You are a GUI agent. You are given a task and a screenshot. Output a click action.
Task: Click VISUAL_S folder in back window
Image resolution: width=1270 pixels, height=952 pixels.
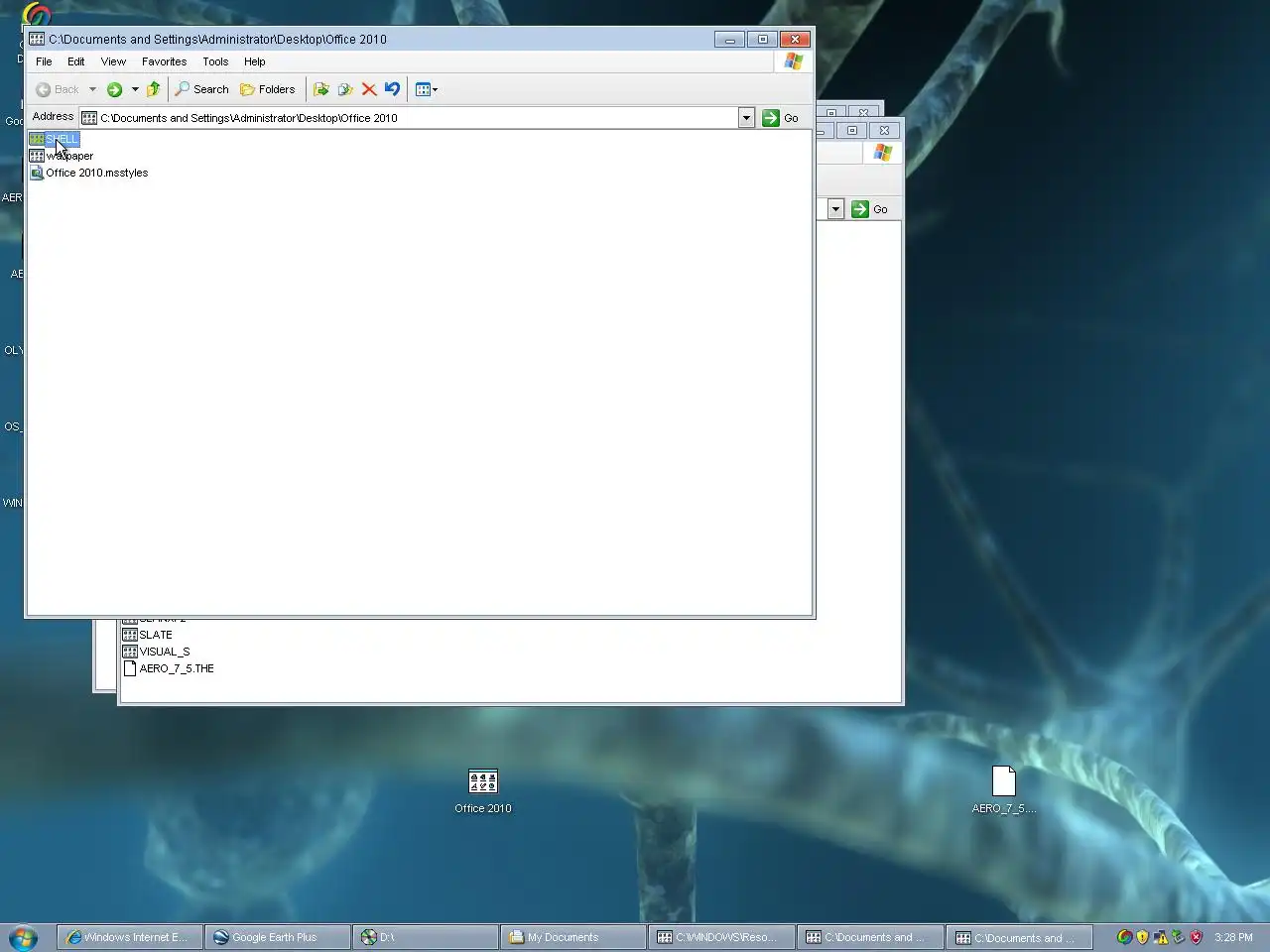click(x=156, y=652)
